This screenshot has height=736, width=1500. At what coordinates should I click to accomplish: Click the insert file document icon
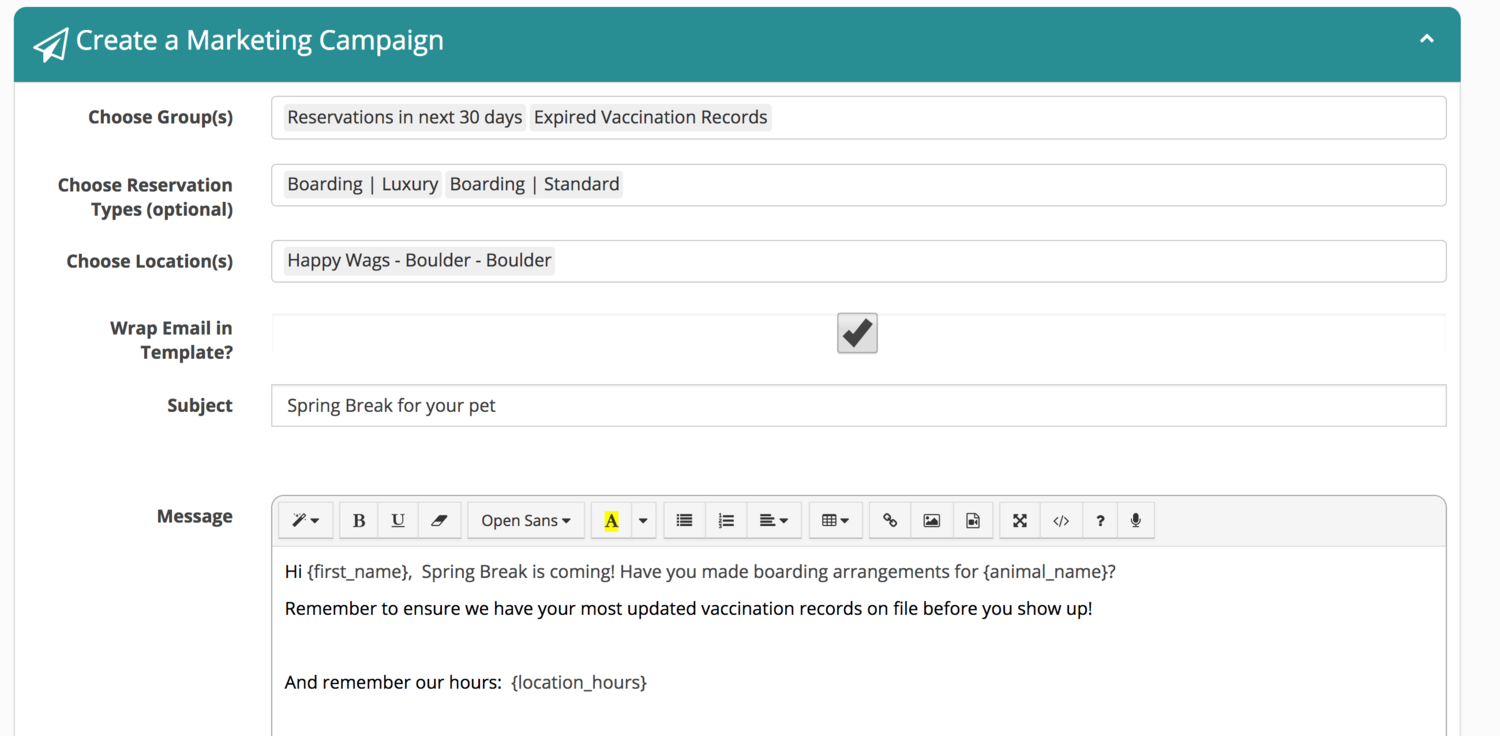[972, 520]
